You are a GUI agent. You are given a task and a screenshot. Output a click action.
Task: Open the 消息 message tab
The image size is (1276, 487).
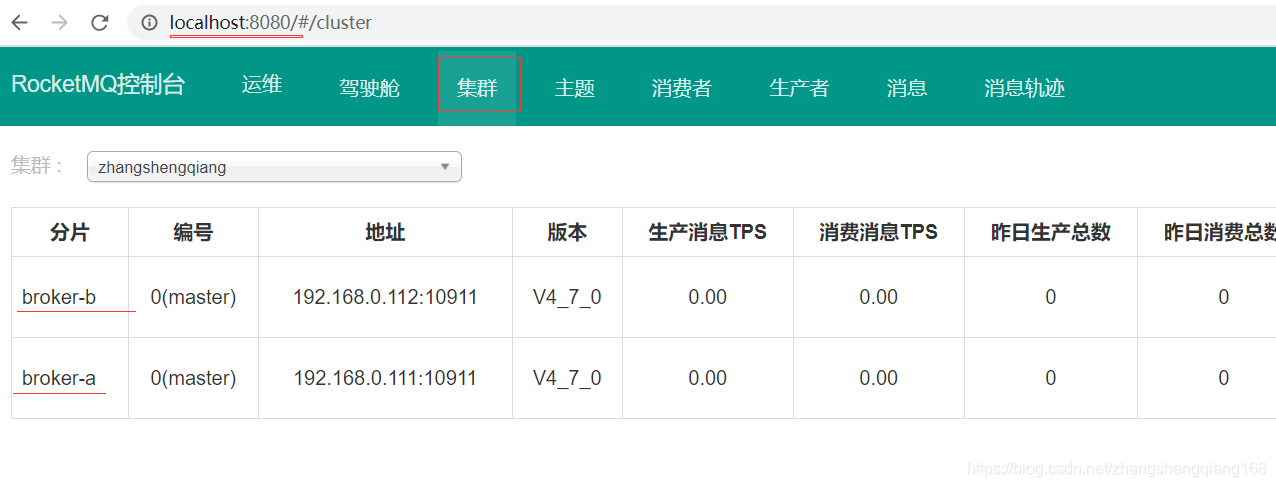coord(907,88)
